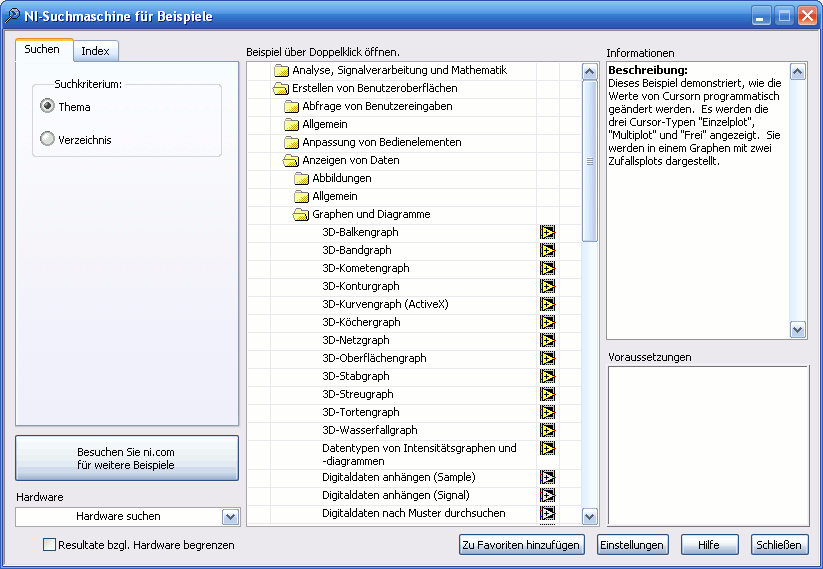Click the folder icon of Abfrage von Benutzereingaben

coord(291,107)
